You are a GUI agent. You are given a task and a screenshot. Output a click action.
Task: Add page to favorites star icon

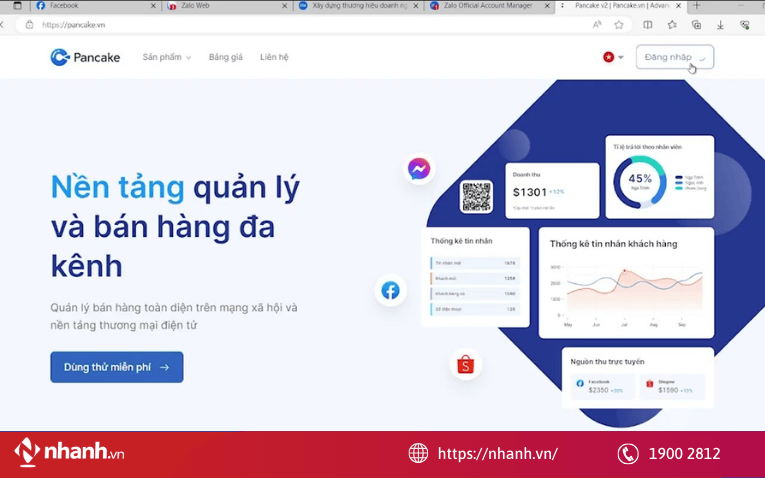619,24
